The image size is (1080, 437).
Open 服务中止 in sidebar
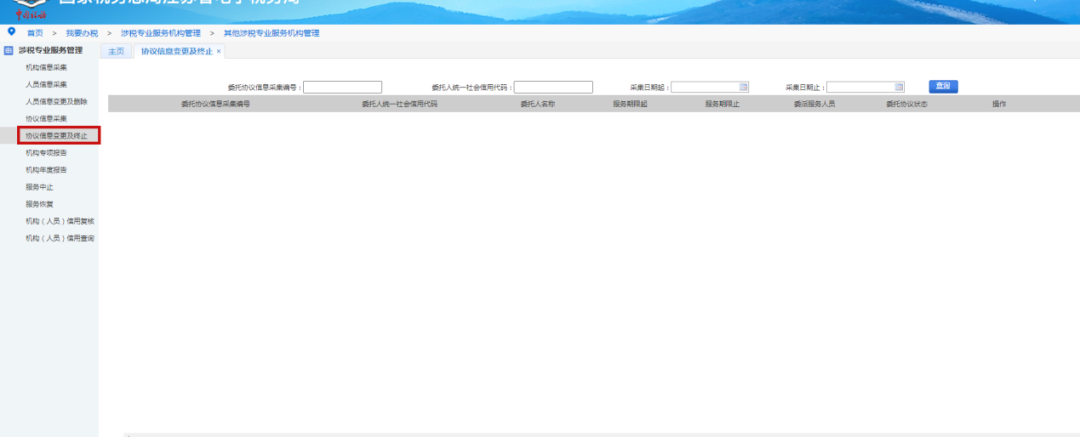click(39, 187)
